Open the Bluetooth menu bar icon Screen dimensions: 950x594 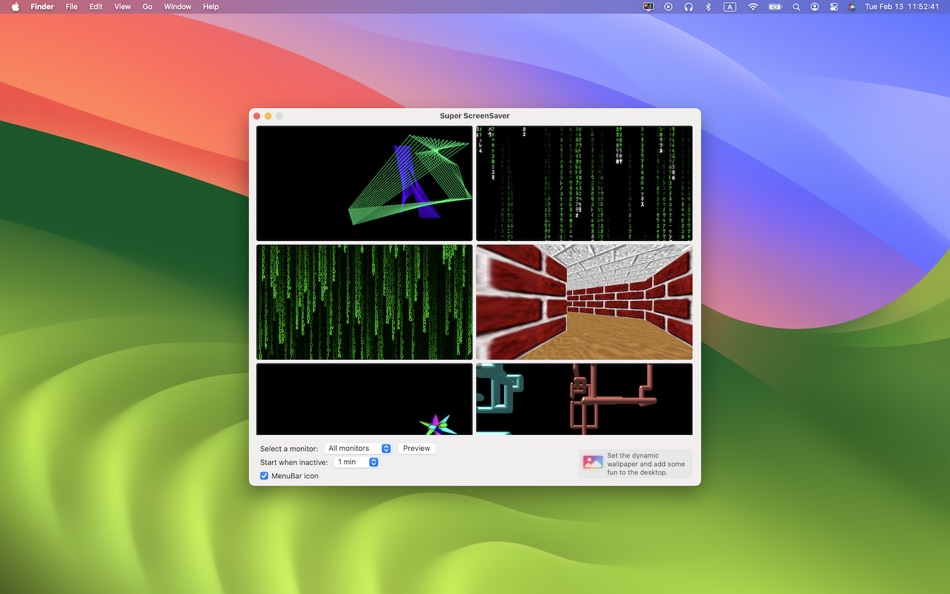708,7
